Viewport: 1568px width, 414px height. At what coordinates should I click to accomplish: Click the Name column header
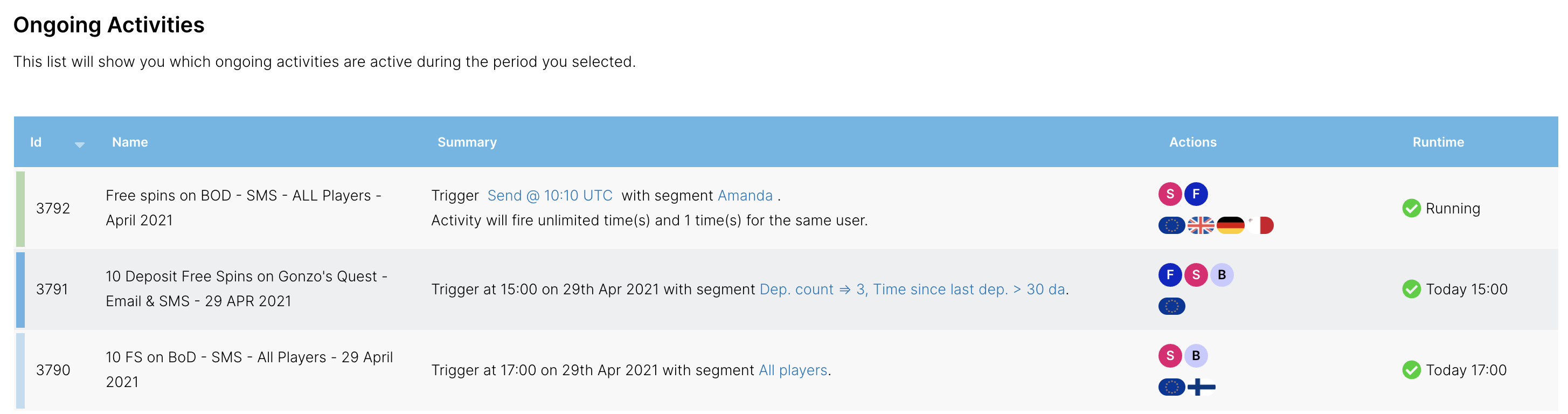(130, 142)
